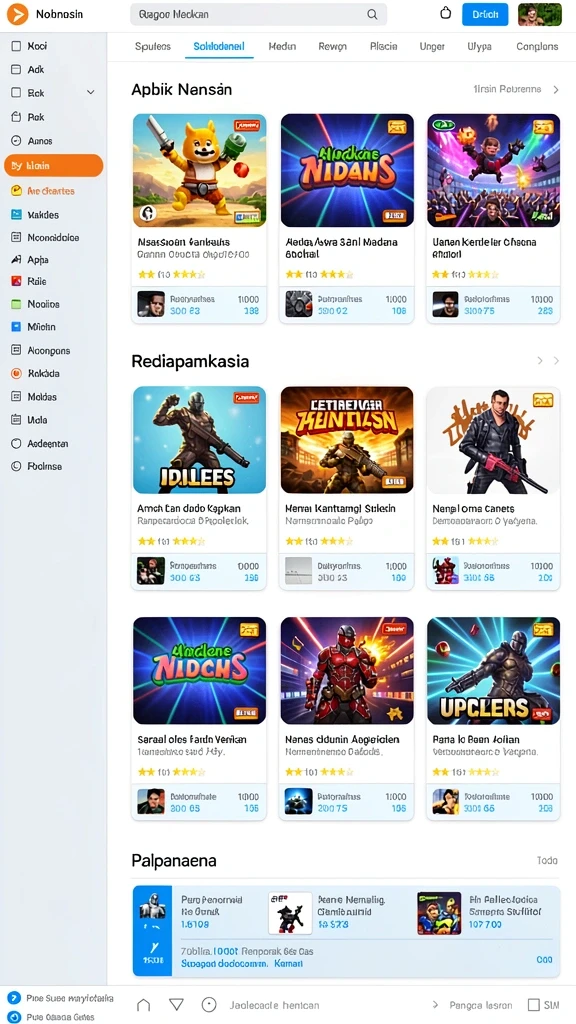Open the IDILEES game thumbnail

click(200, 440)
